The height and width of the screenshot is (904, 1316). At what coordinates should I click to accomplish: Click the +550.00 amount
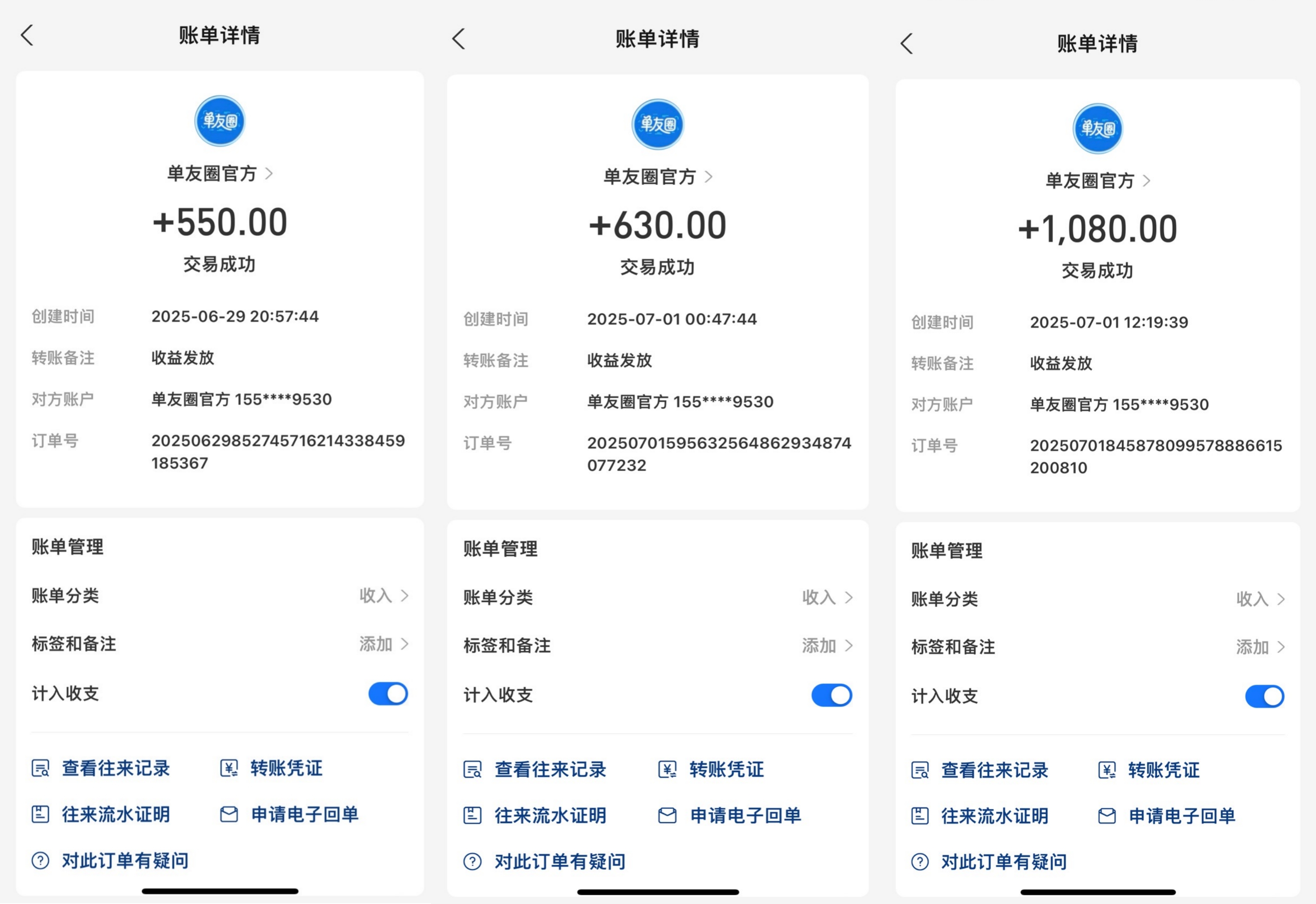220,221
